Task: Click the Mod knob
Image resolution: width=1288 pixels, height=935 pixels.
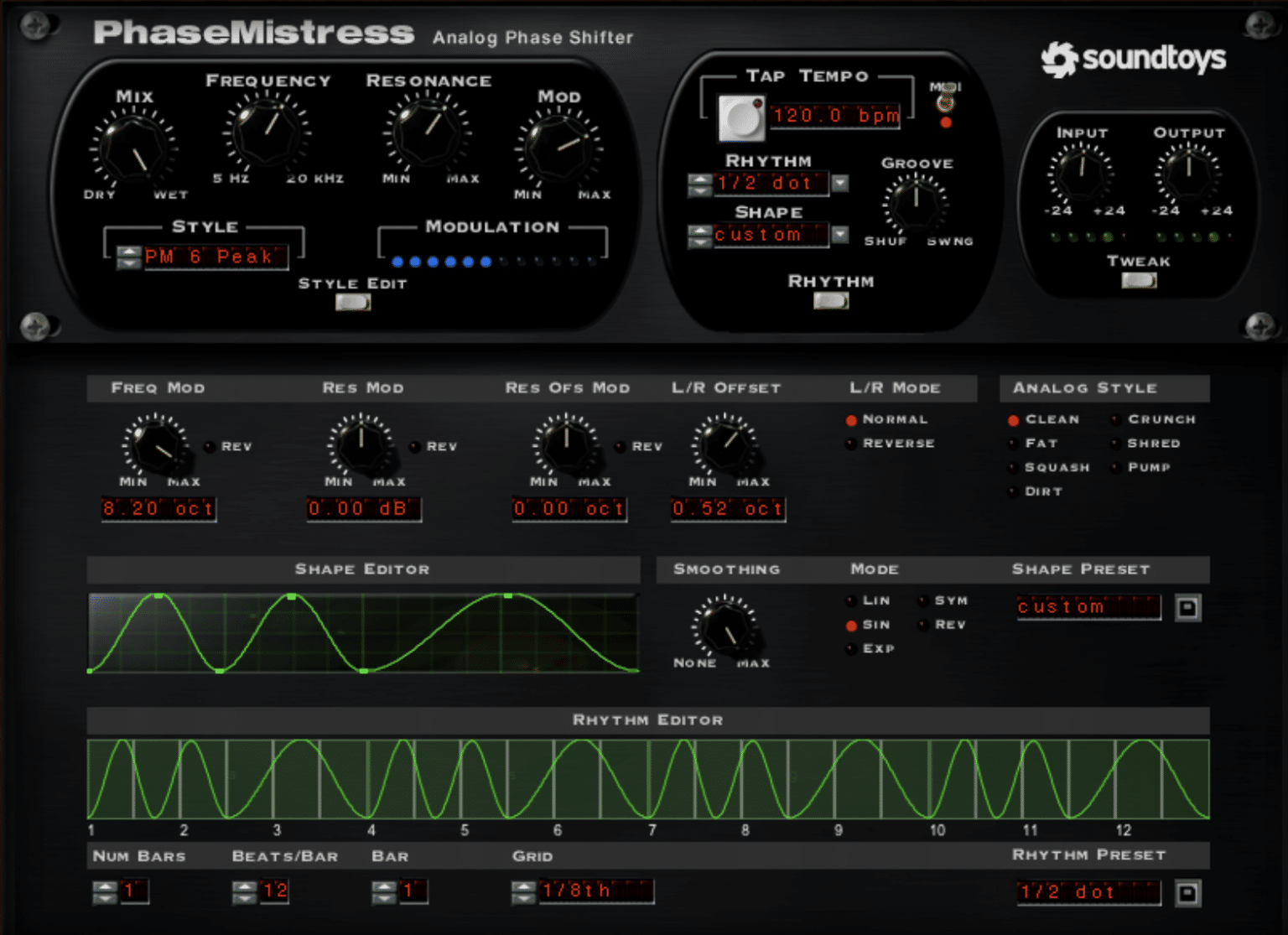Action: pos(558,149)
